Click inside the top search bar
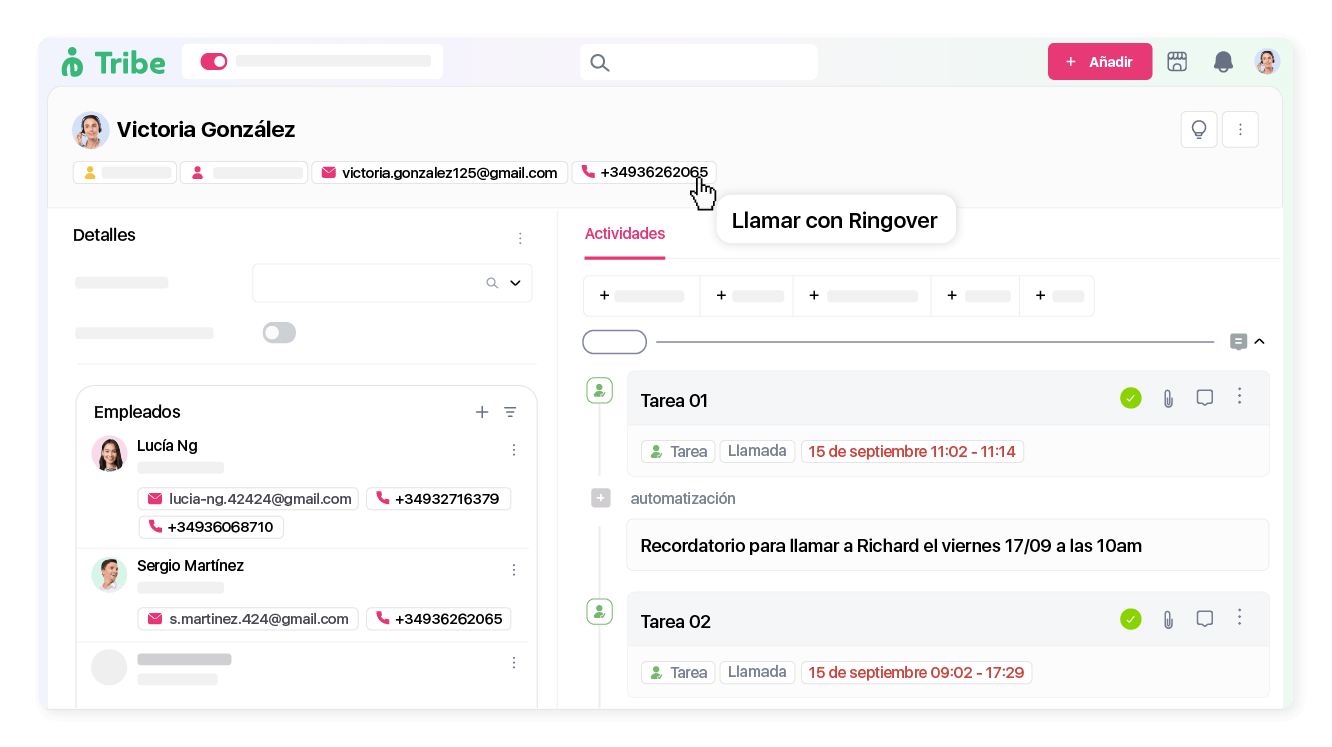 pos(699,61)
